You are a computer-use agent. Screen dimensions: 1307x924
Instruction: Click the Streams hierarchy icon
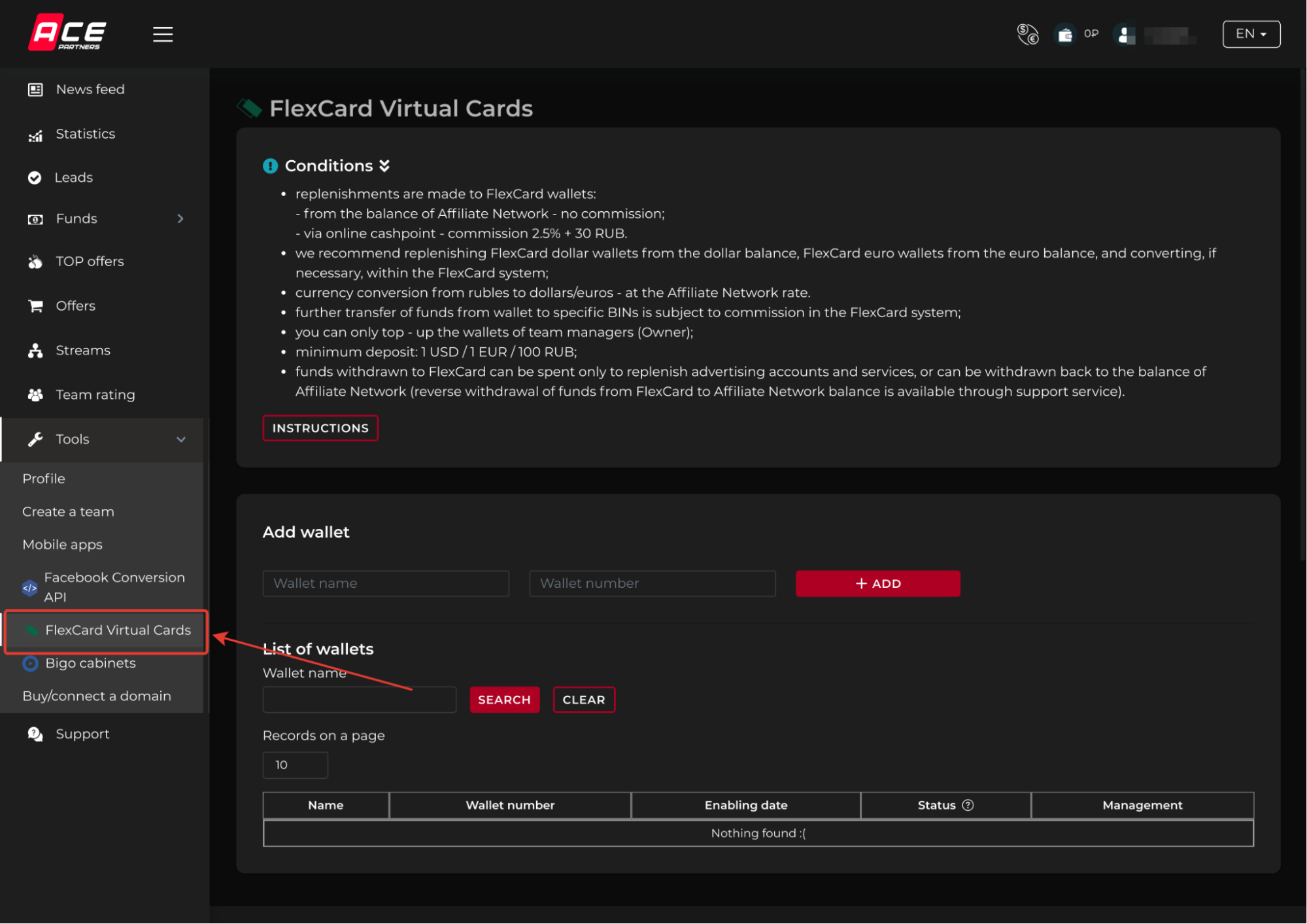tap(35, 351)
